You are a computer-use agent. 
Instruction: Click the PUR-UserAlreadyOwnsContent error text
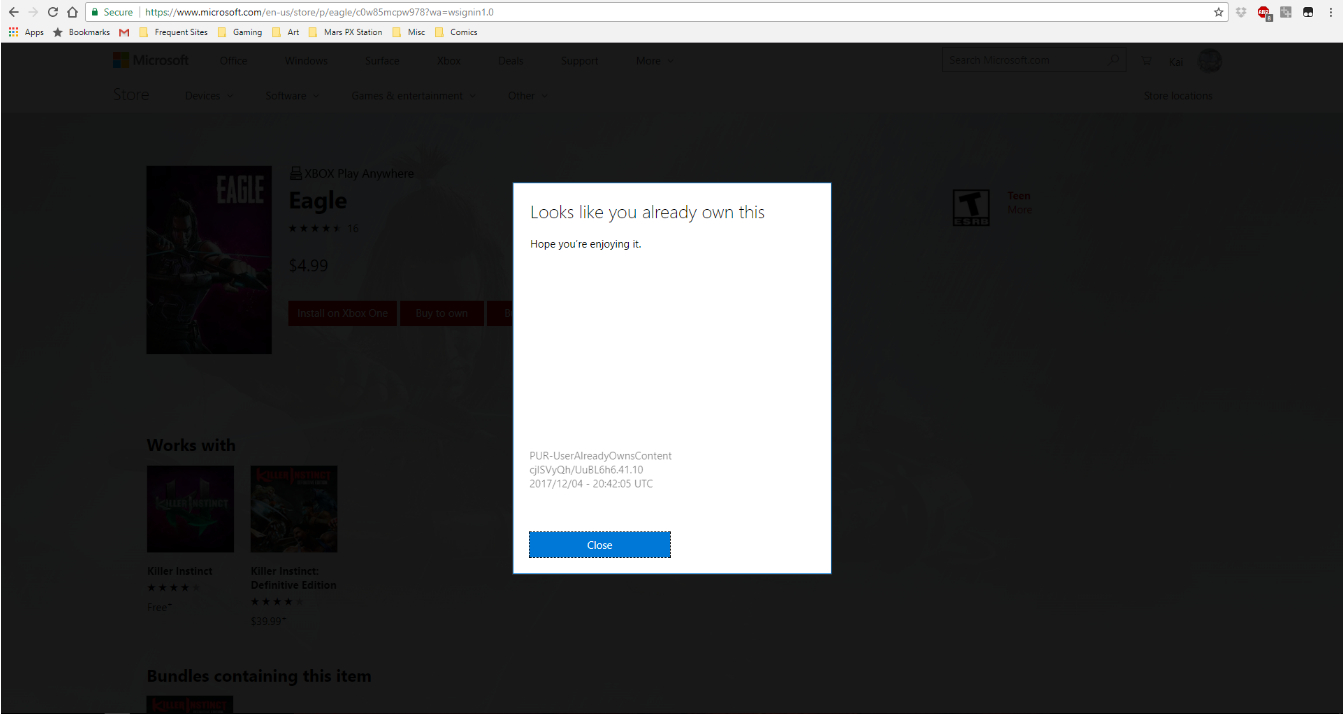coord(601,456)
